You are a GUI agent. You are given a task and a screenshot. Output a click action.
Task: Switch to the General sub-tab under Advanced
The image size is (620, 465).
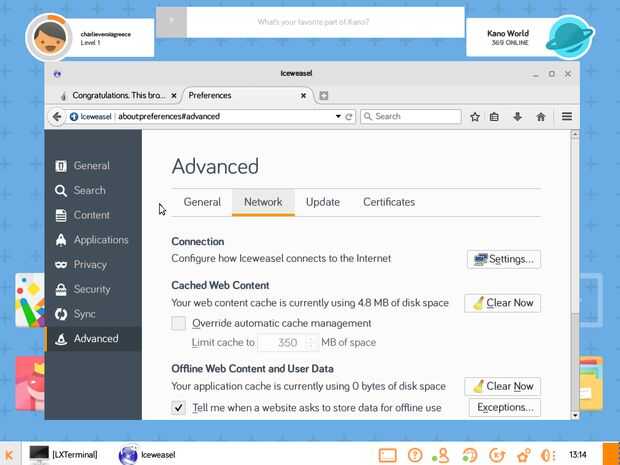click(202, 202)
